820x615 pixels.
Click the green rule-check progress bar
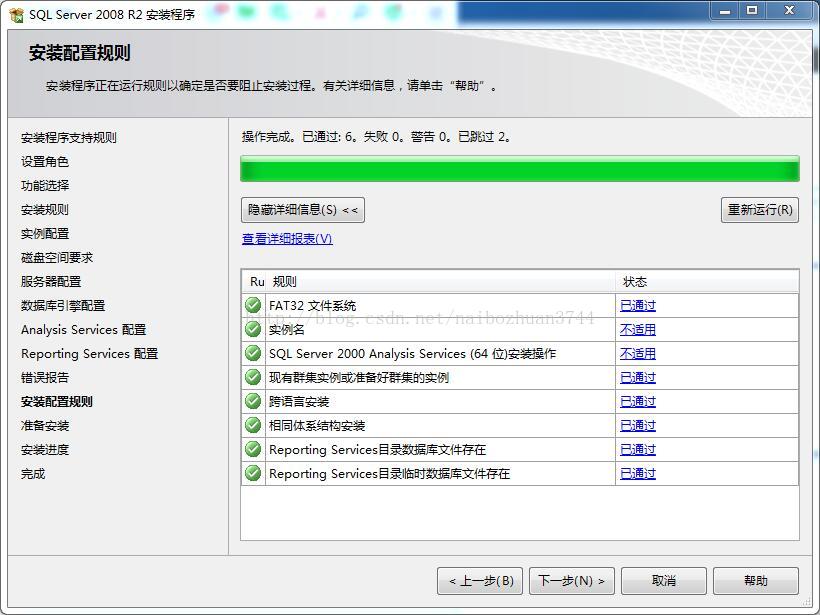click(x=520, y=168)
